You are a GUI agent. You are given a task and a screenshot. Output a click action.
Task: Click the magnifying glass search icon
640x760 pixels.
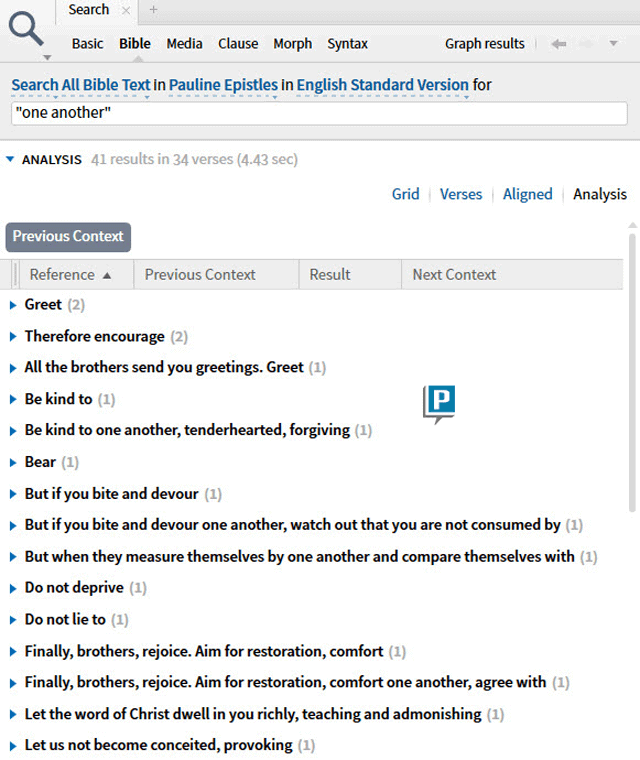(26, 29)
